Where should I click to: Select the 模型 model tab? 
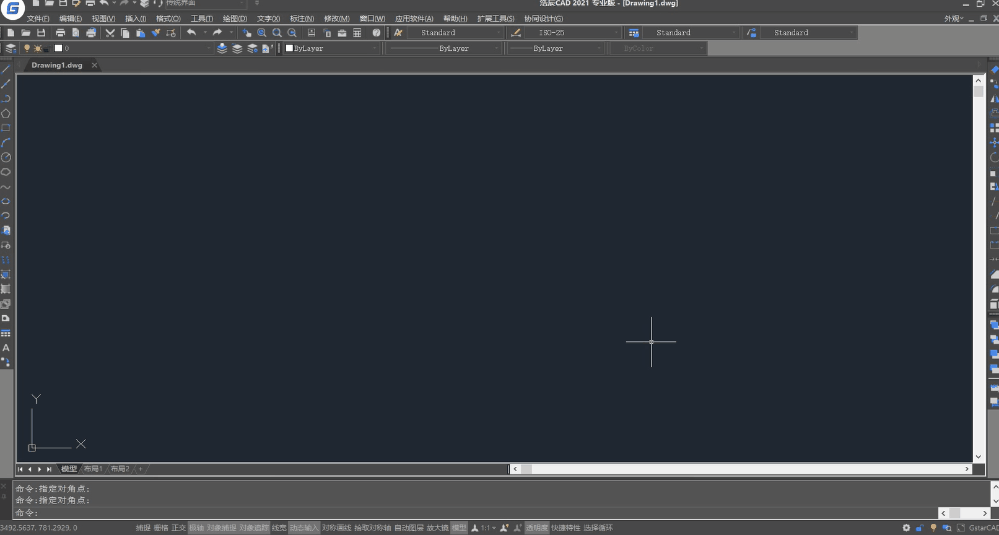pyautogui.click(x=69, y=469)
